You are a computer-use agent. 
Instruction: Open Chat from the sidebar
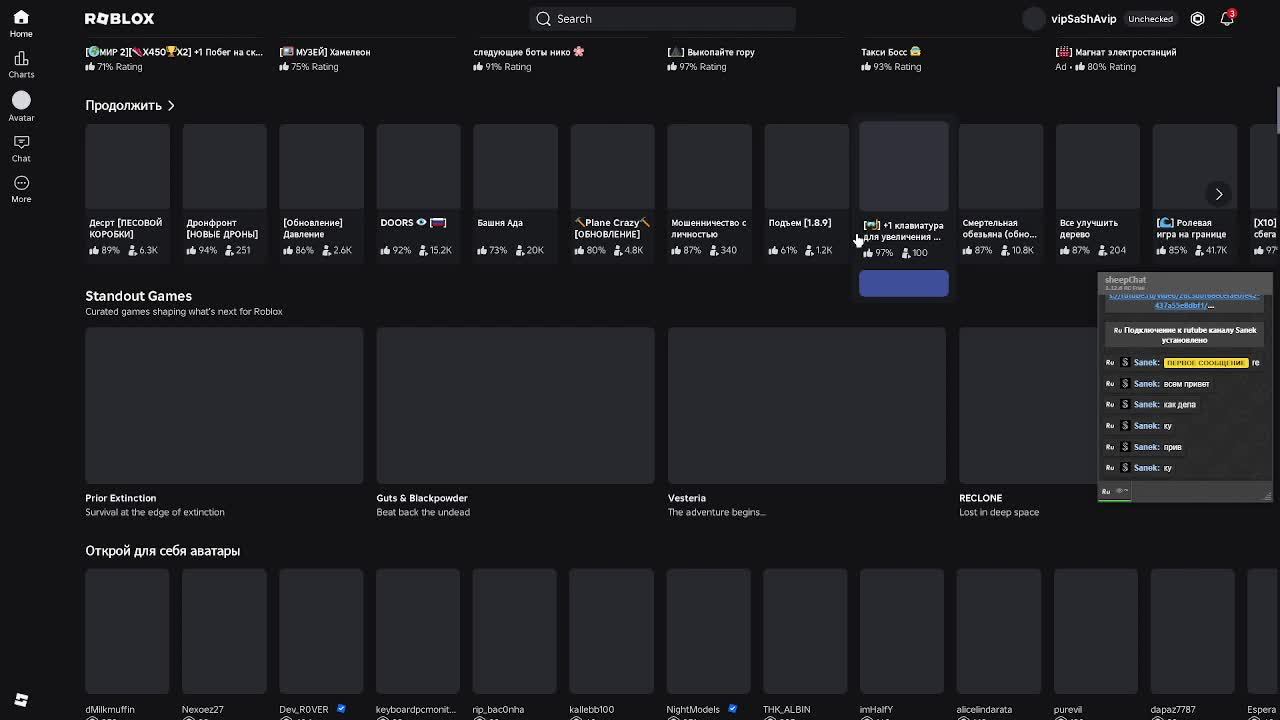click(21, 148)
